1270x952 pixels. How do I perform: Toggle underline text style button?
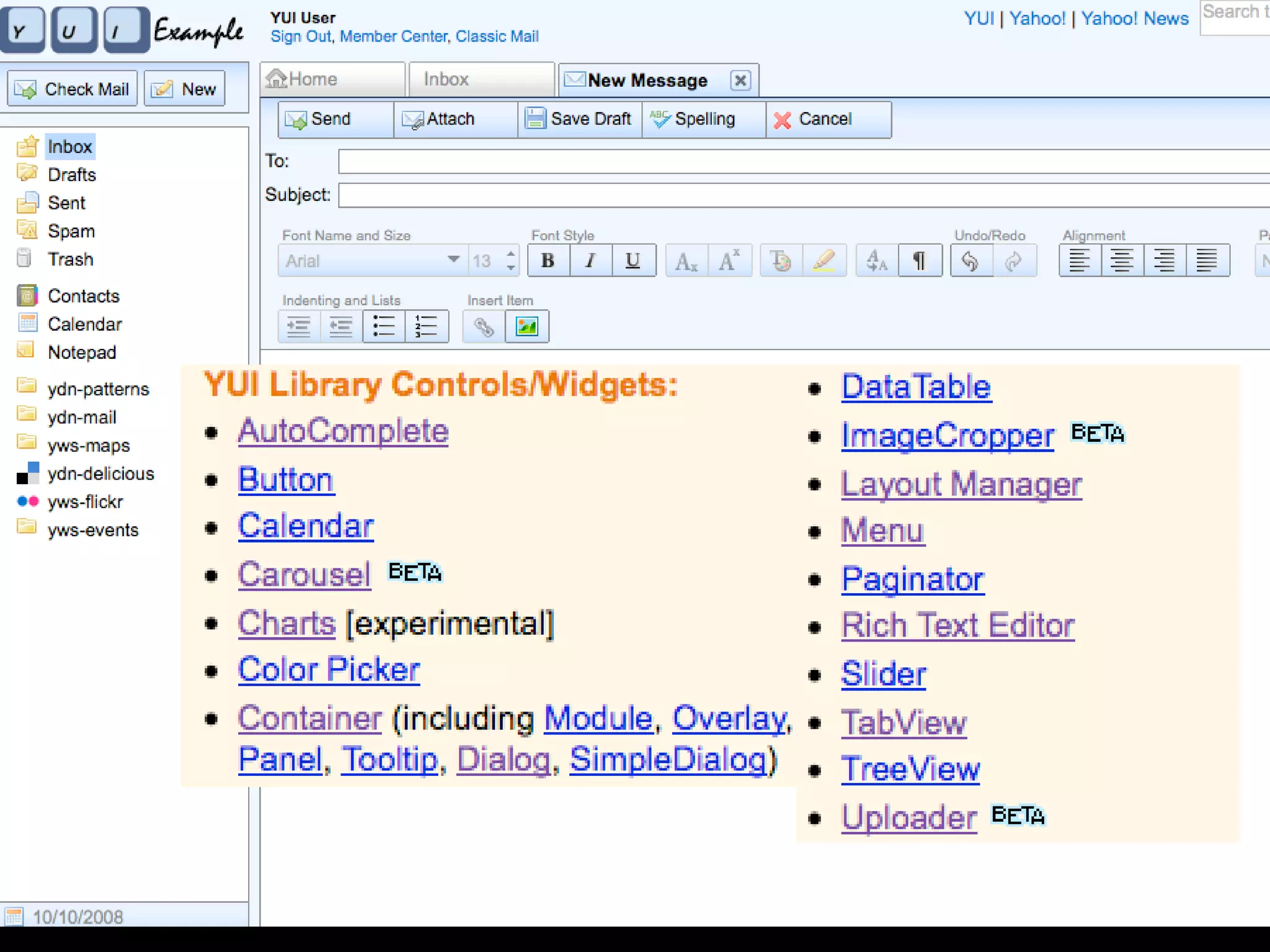point(633,260)
